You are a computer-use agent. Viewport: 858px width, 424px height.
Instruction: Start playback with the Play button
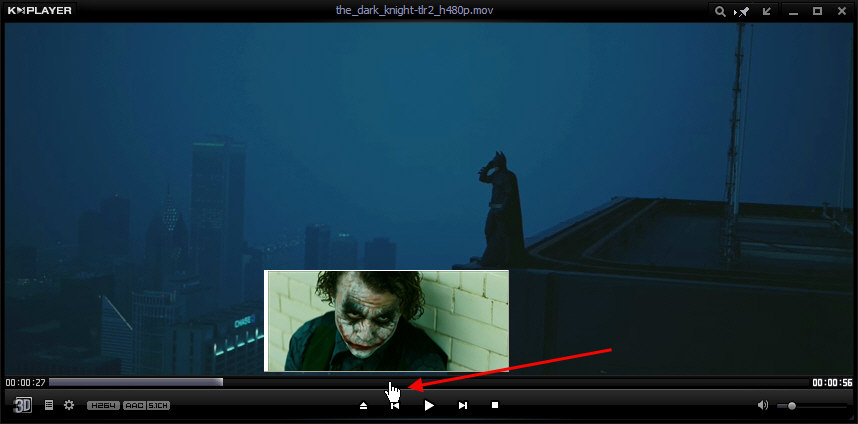coord(430,405)
